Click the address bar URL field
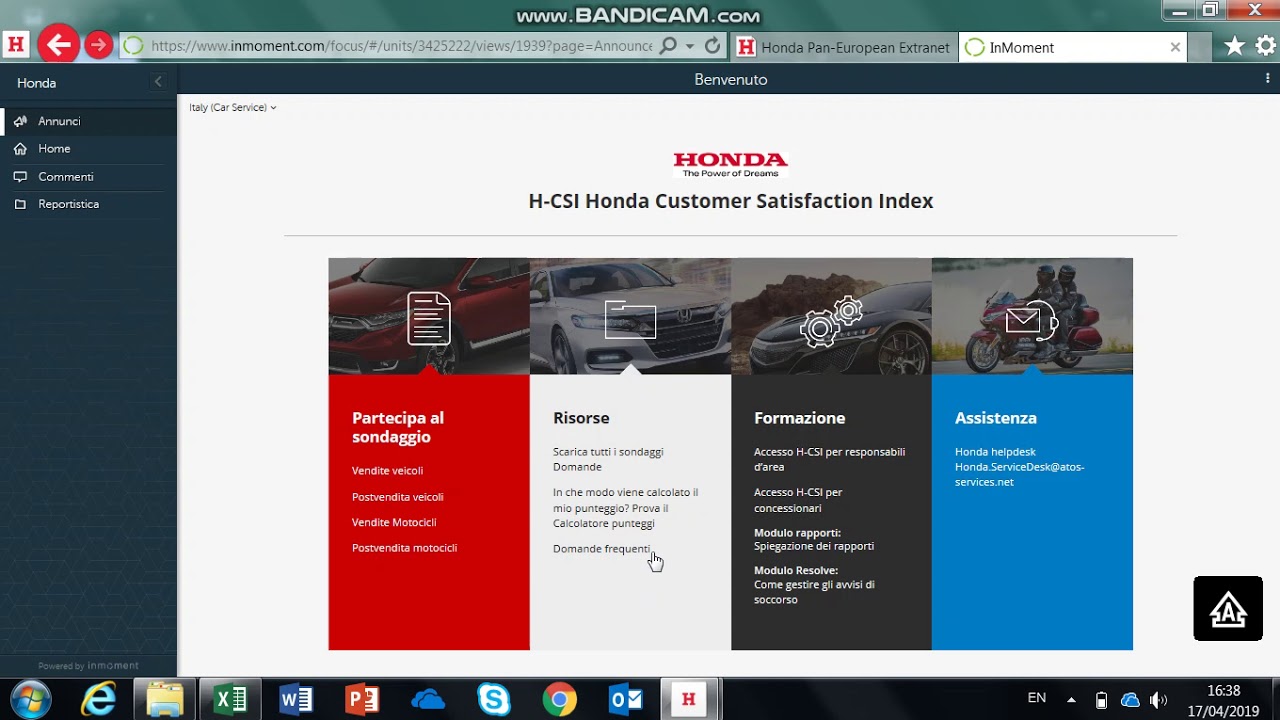 [400, 46]
